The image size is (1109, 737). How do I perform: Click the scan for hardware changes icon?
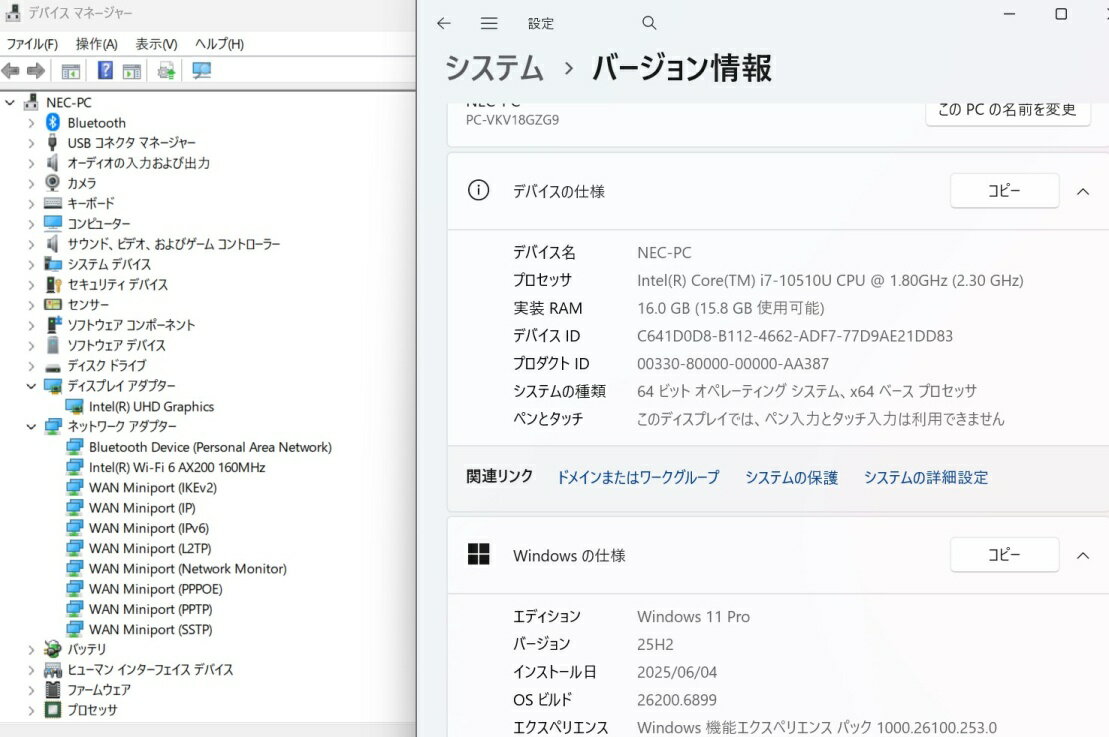(x=202, y=71)
